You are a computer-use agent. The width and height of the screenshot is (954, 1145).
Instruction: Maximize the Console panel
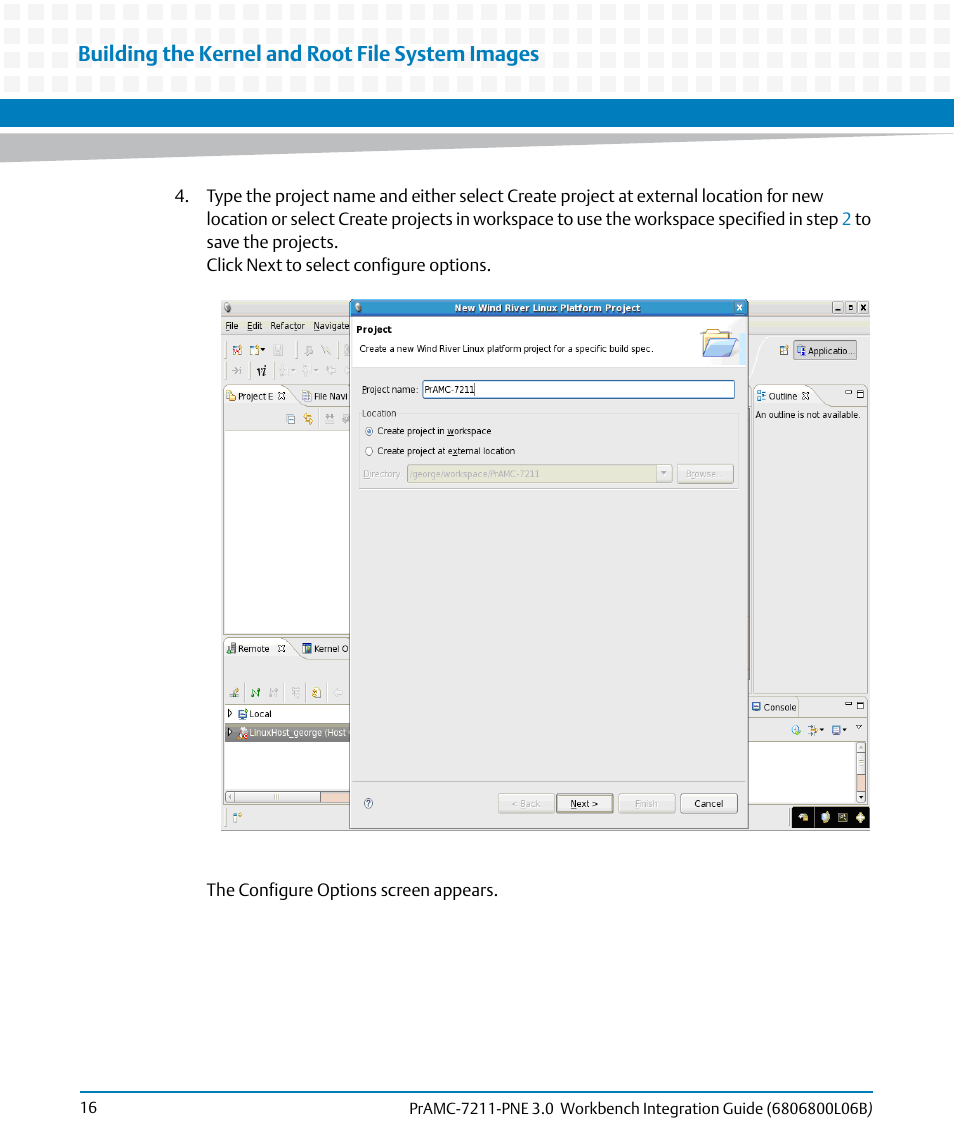point(860,705)
